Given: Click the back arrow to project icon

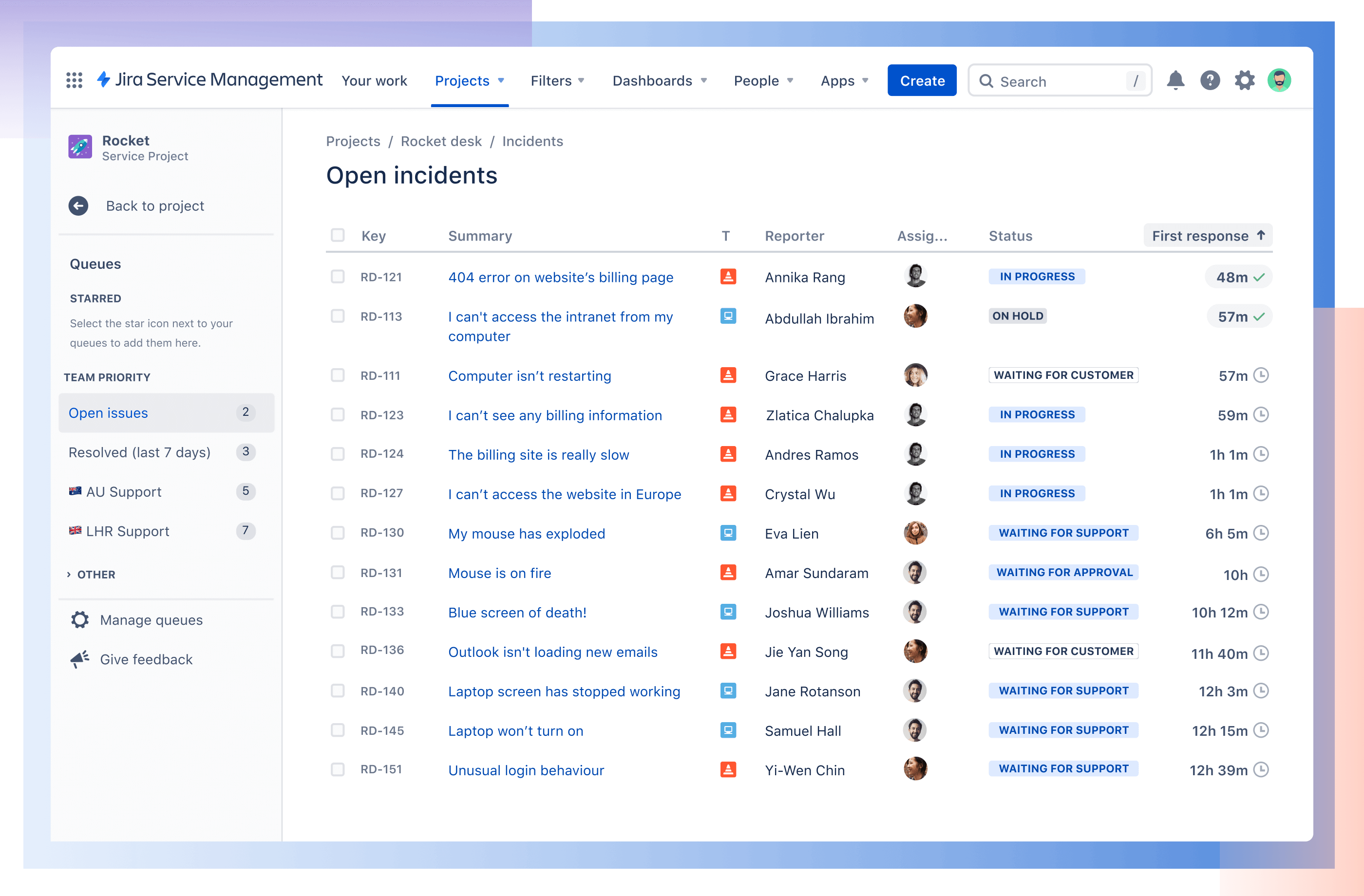Looking at the screenshot, I should pyautogui.click(x=79, y=205).
